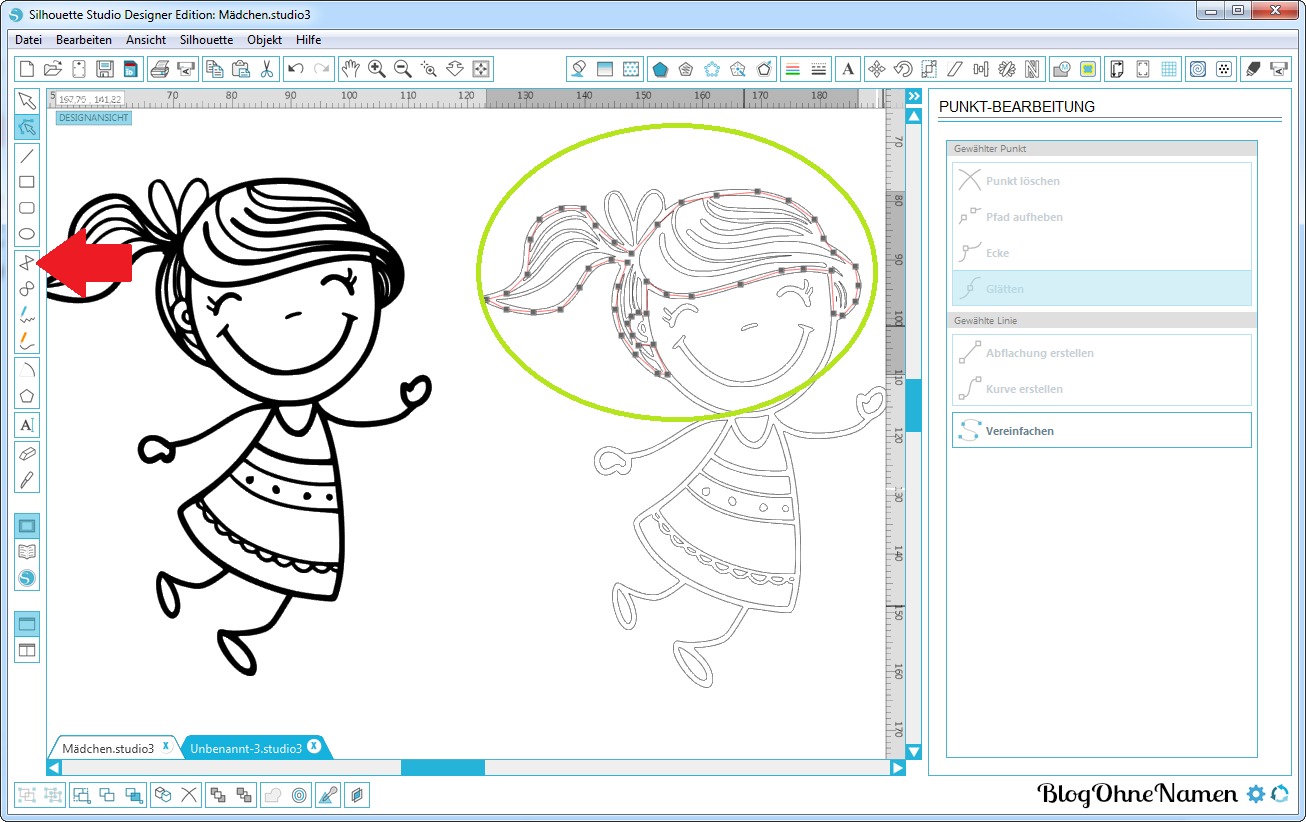Click the Zoom In magnifier
The image size is (1306, 822).
(377, 69)
